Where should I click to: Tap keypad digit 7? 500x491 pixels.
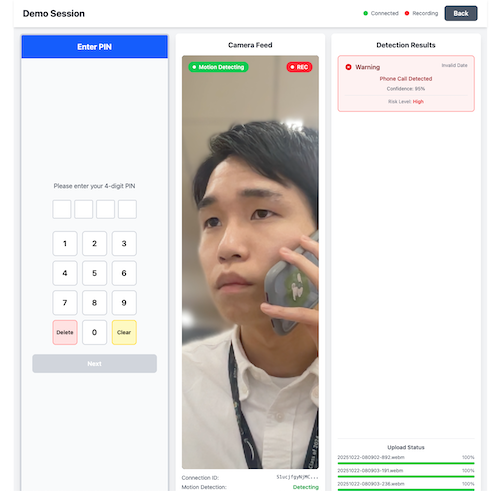[65, 303]
